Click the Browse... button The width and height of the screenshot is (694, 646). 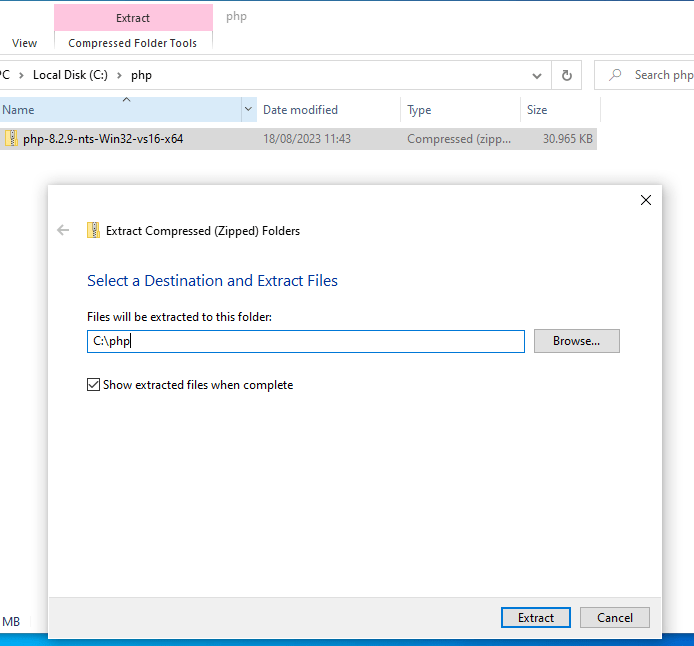(x=576, y=341)
